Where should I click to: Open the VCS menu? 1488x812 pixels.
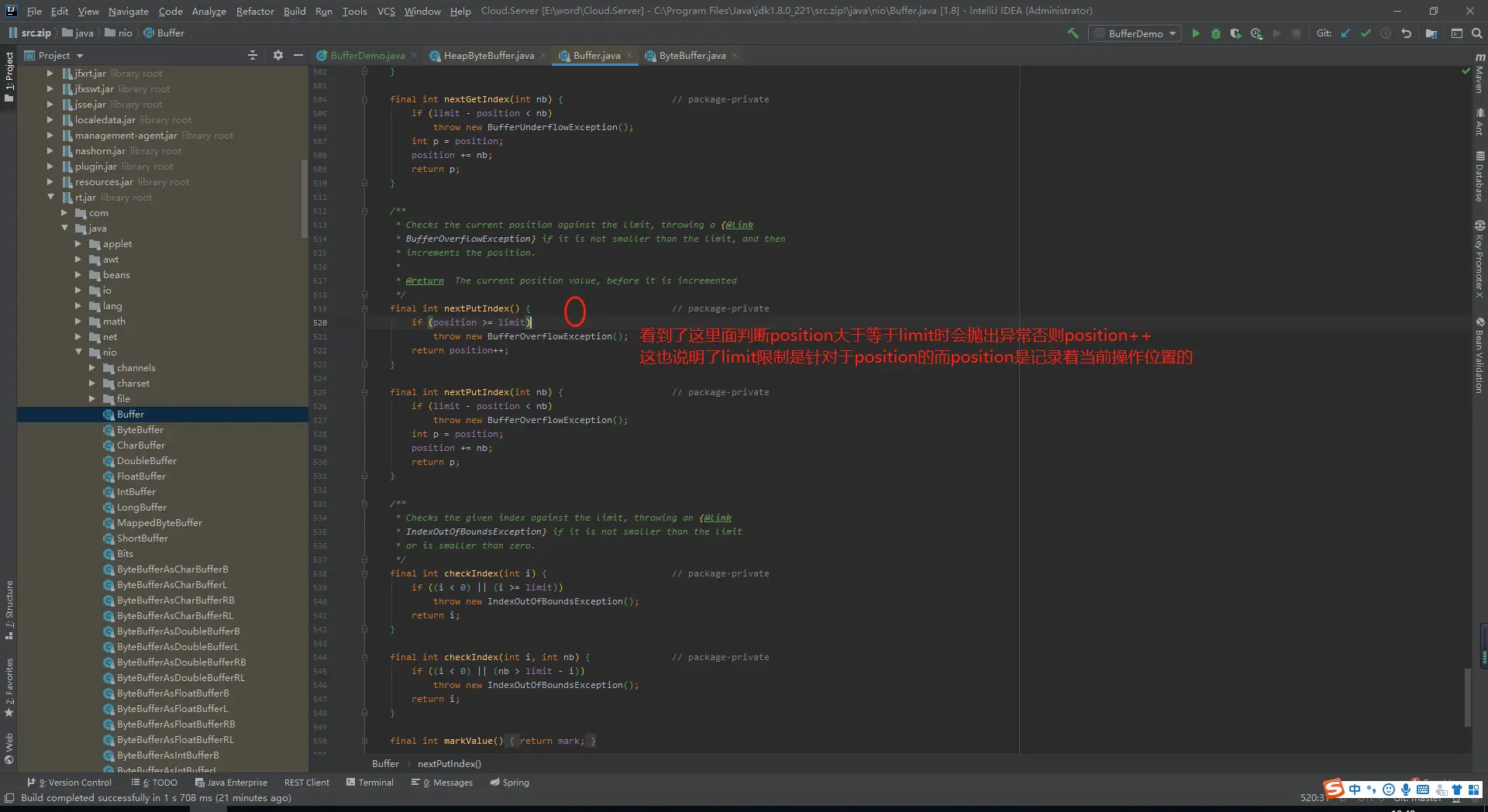click(386, 11)
